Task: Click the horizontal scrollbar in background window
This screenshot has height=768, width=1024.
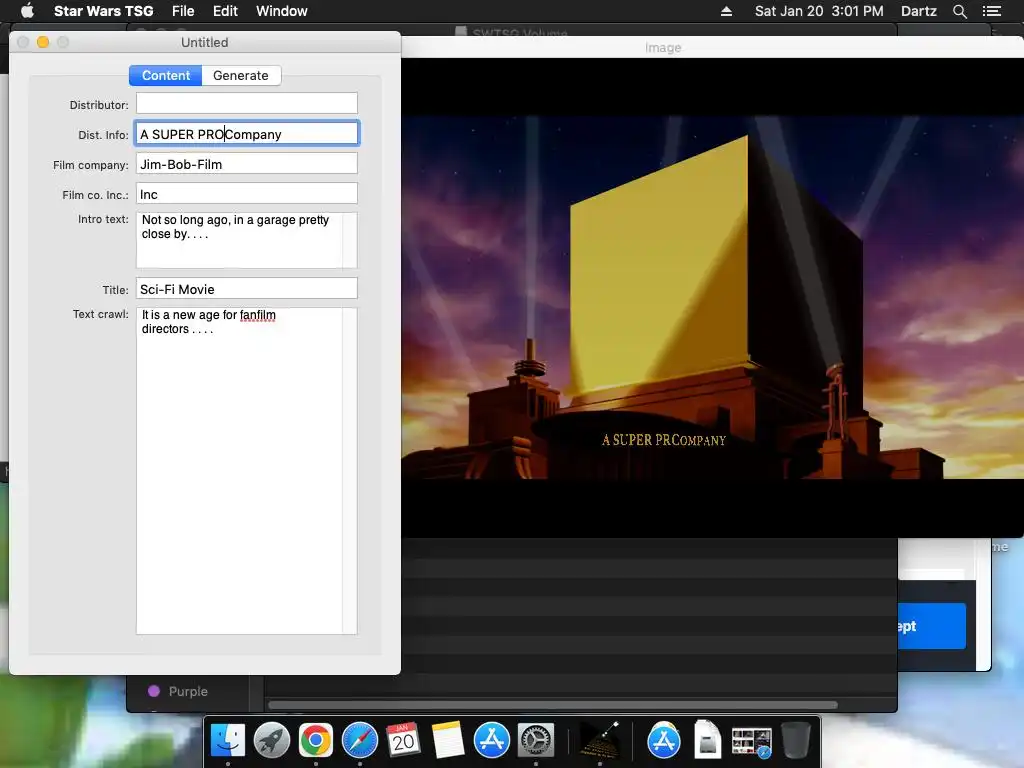Action: 552,705
